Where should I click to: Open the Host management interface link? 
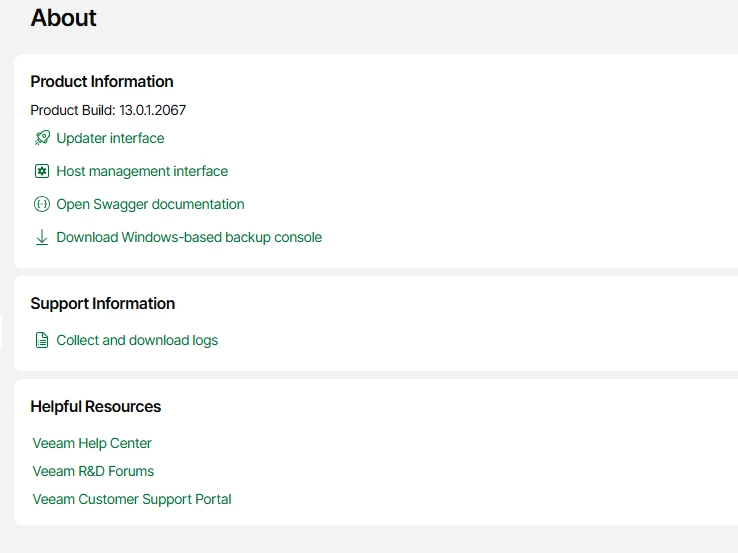point(142,171)
